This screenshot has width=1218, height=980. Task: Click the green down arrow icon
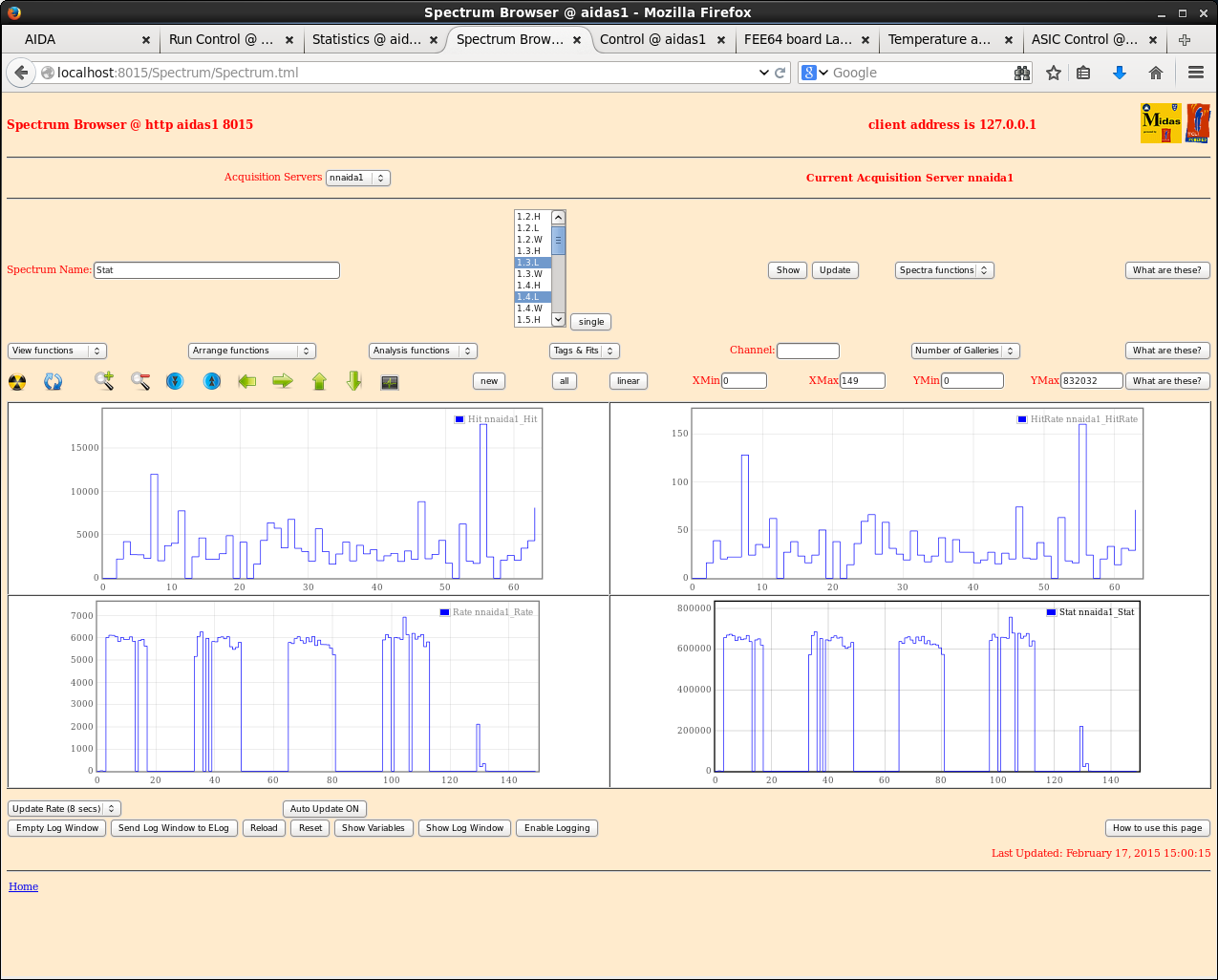coord(354,381)
